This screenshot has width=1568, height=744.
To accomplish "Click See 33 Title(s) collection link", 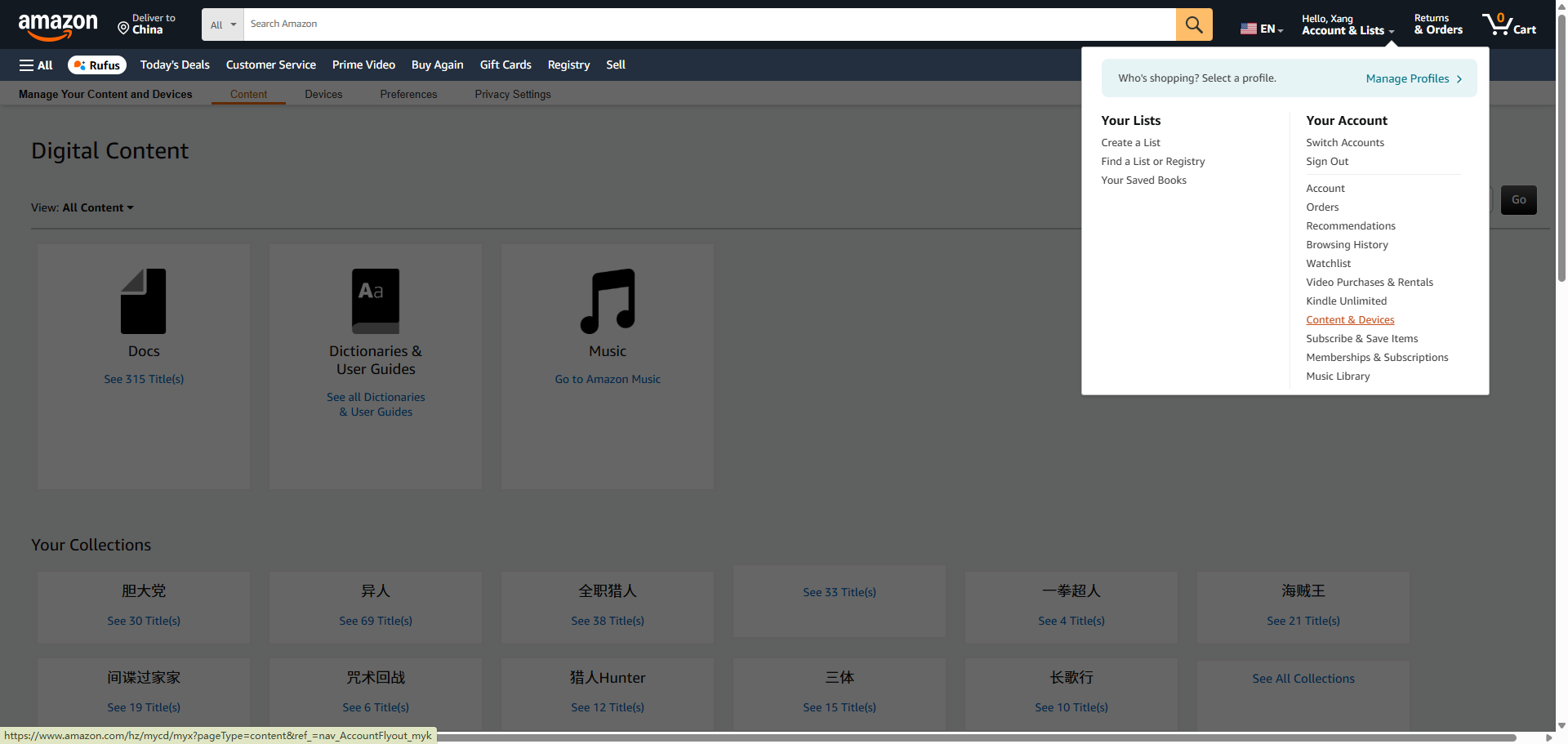I will click(840, 592).
